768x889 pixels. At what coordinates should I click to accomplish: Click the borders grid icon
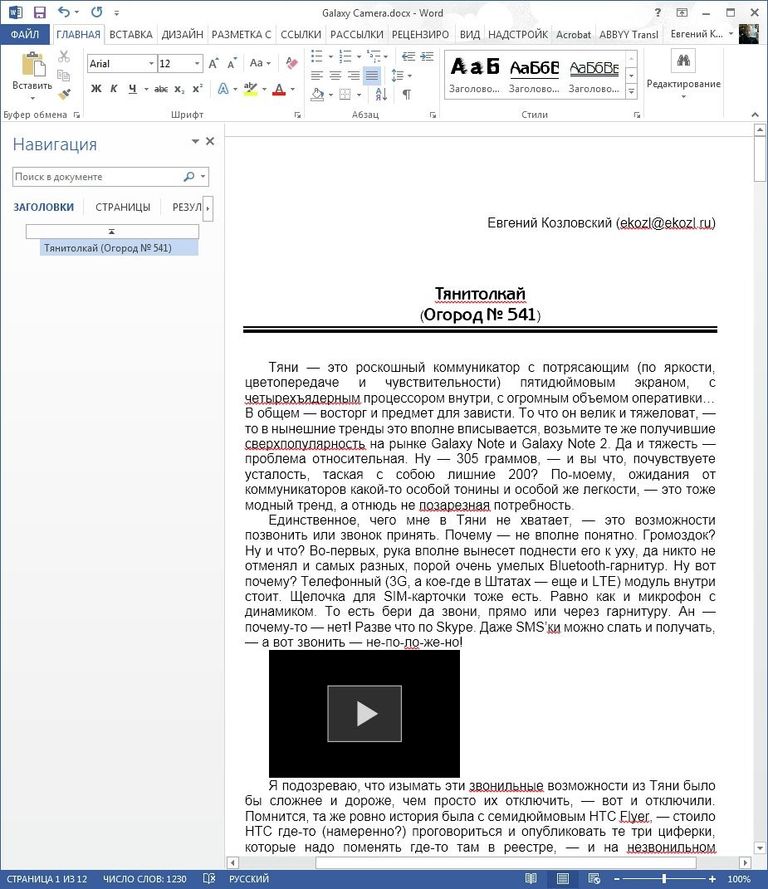[345, 94]
